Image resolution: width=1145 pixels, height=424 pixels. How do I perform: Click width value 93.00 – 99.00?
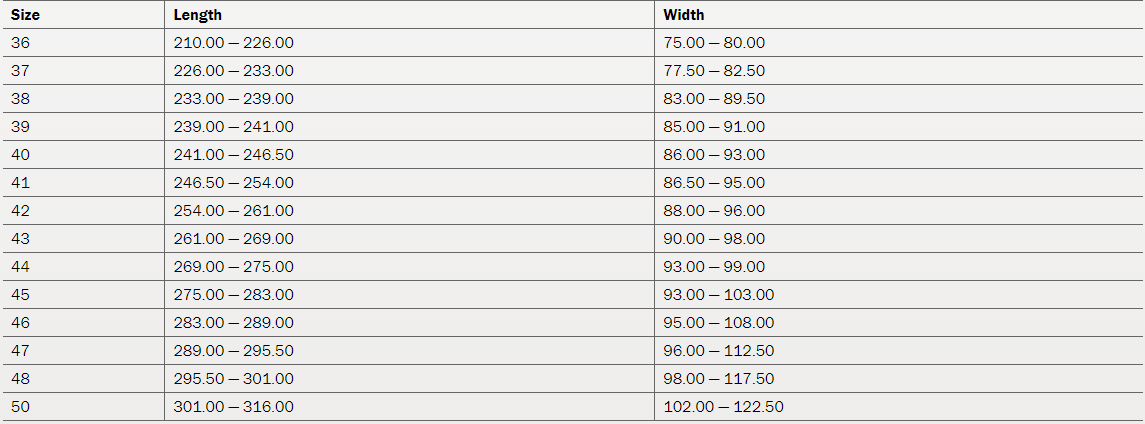pyautogui.click(x=714, y=267)
